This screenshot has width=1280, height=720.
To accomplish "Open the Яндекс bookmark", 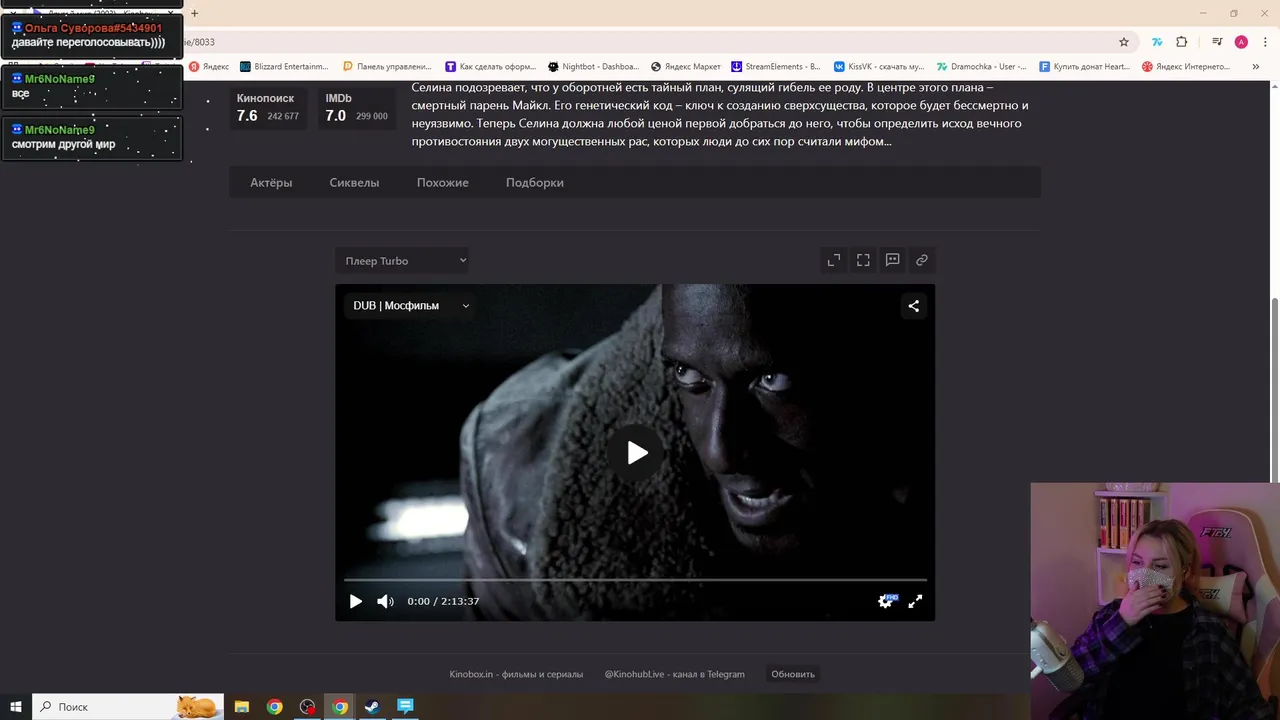I will (209, 67).
